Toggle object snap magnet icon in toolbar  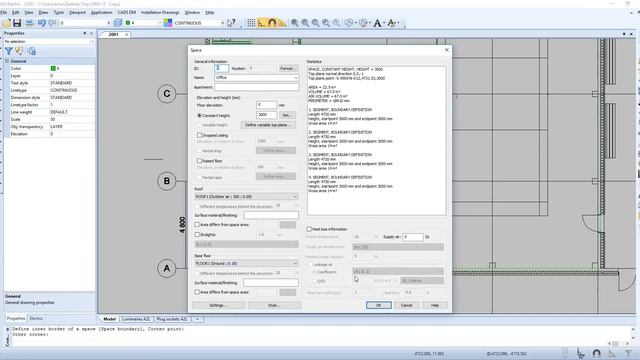(x=272, y=23)
